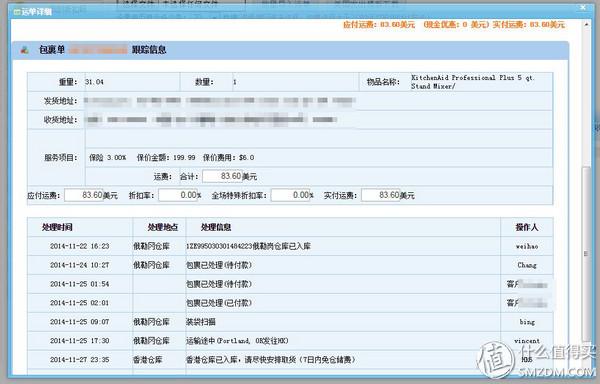Click the 运费合计 amount field
The width and height of the screenshot is (600, 384).
[222, 176]
